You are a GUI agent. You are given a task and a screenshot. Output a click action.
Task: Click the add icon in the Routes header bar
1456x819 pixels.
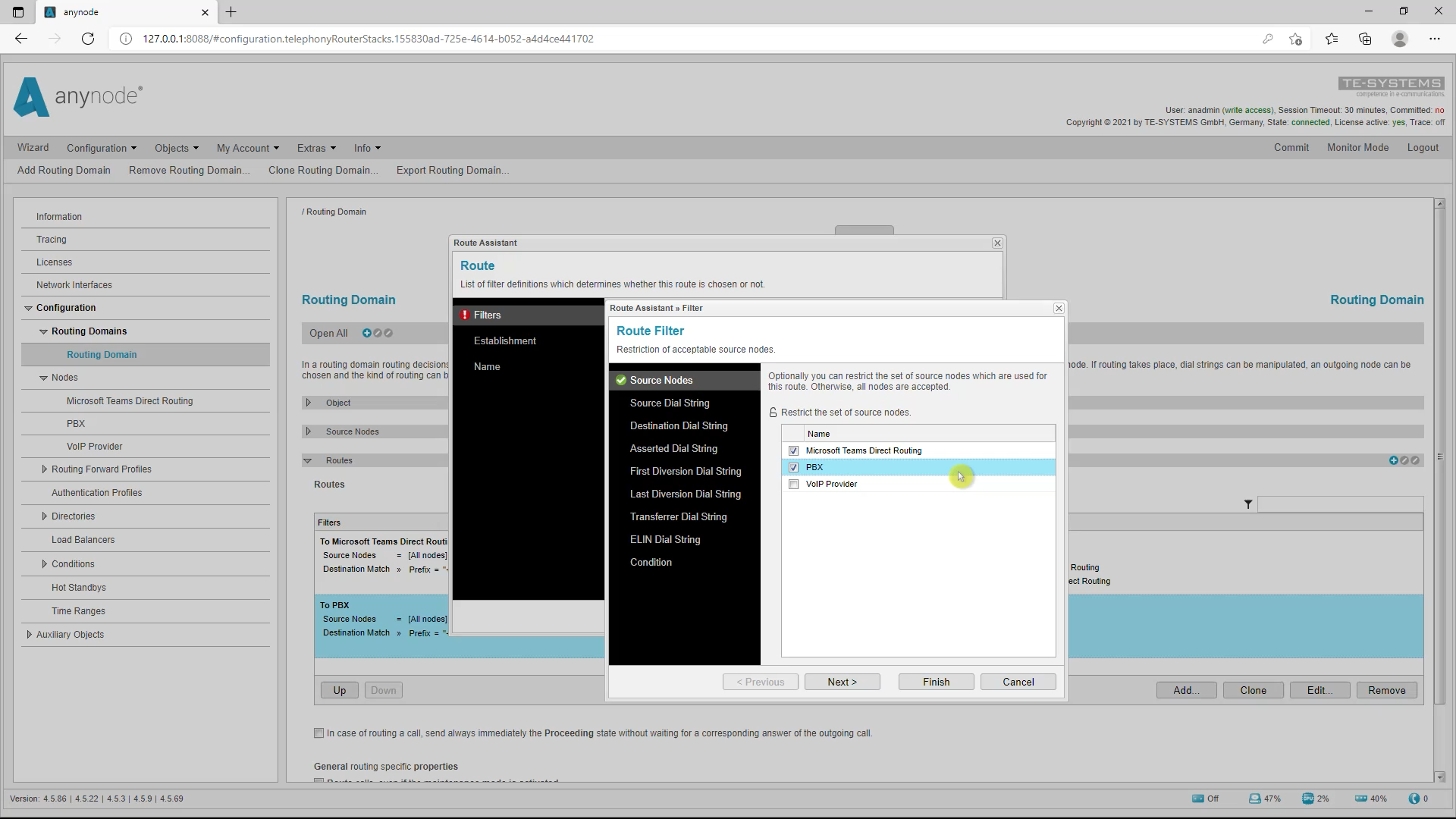[x=1393, y=460]
